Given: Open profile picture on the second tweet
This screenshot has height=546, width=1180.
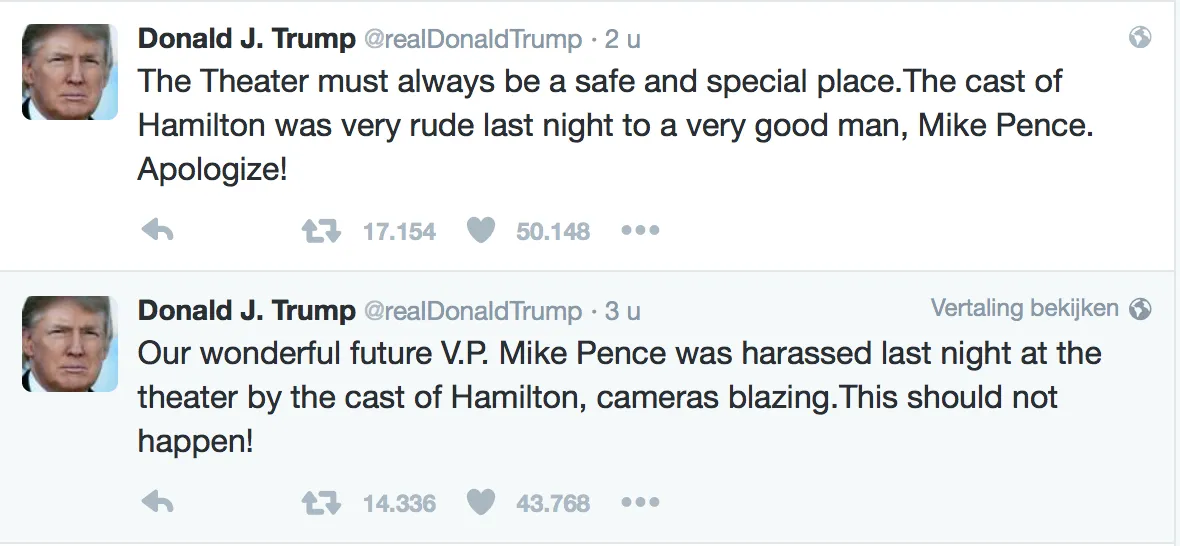Looking at the screenshot, I should (70, 344).
